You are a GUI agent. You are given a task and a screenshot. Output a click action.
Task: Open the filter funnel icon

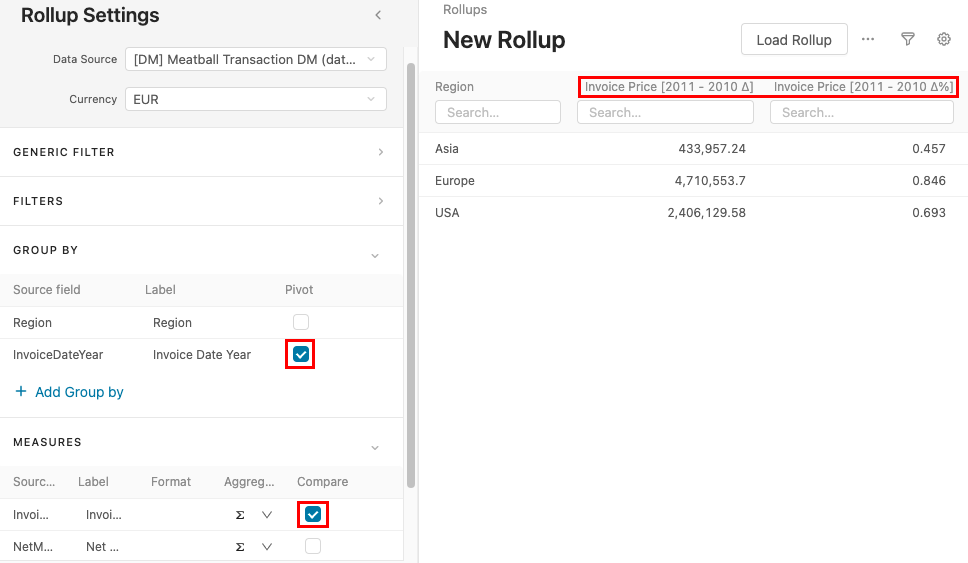click(908, 39)
